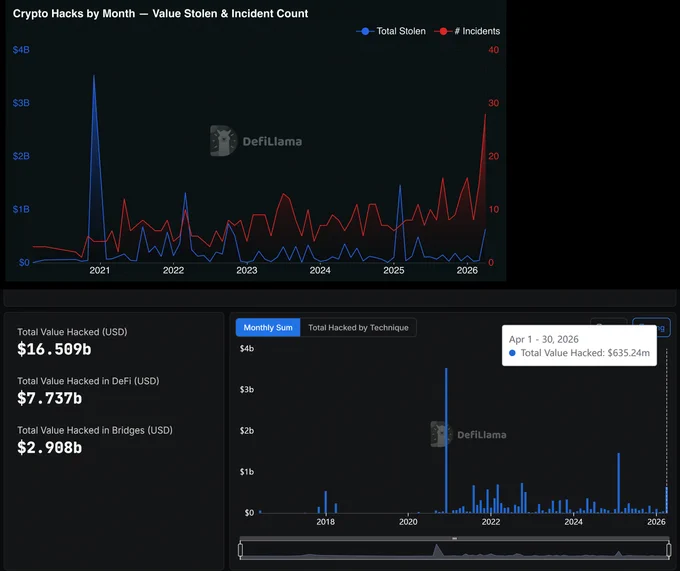Click the $7.737b DeFi hacked figure
This screenshot has height=571, width=680.
coord(49,398)
